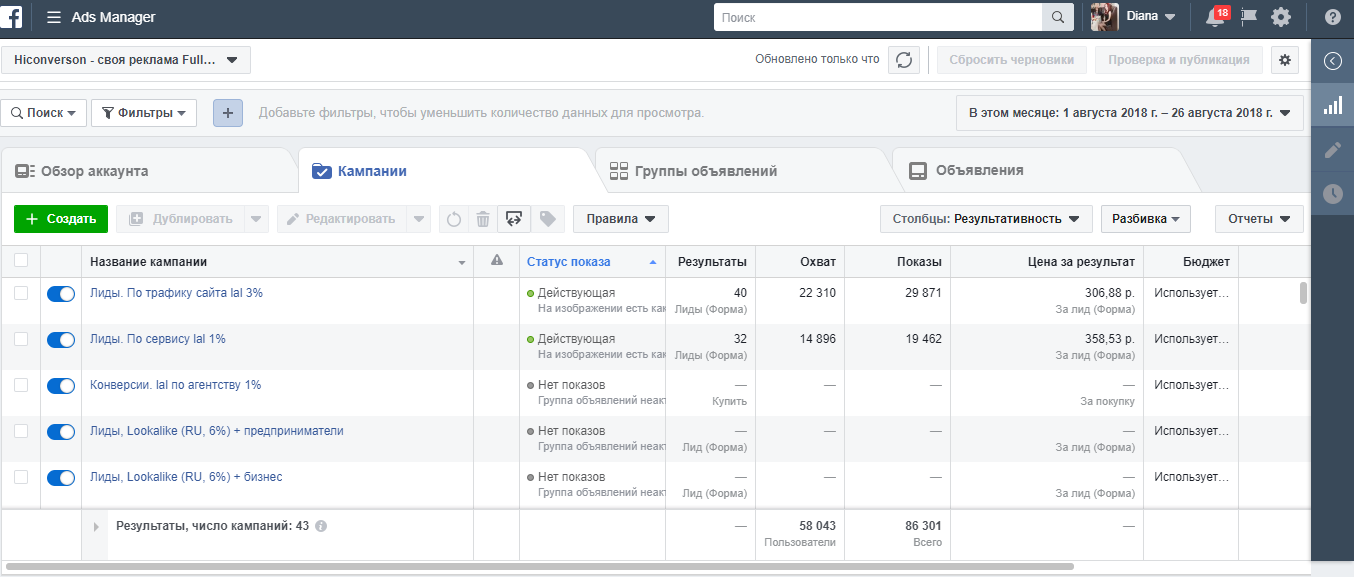
Task: Open the campaign performance charts sidebar icon
Action: 1333,104
